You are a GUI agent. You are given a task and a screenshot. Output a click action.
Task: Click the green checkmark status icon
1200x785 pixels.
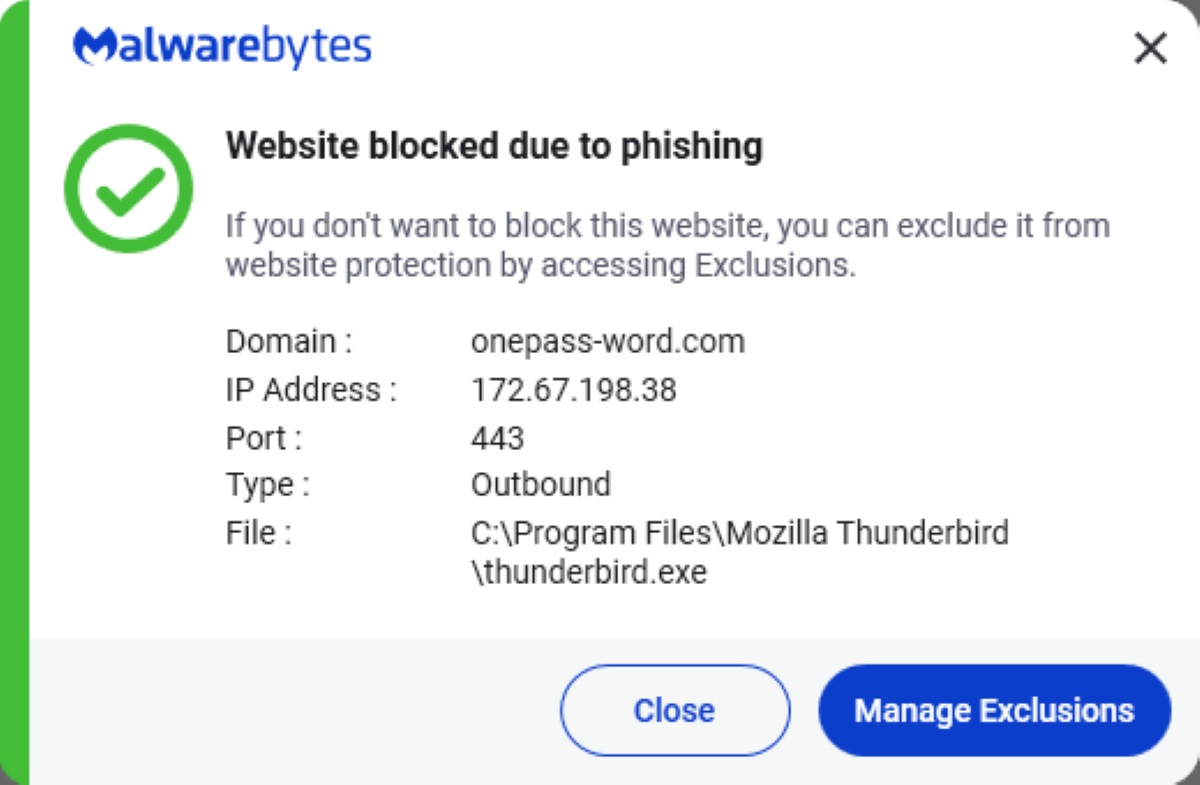[x=128, y=188]
